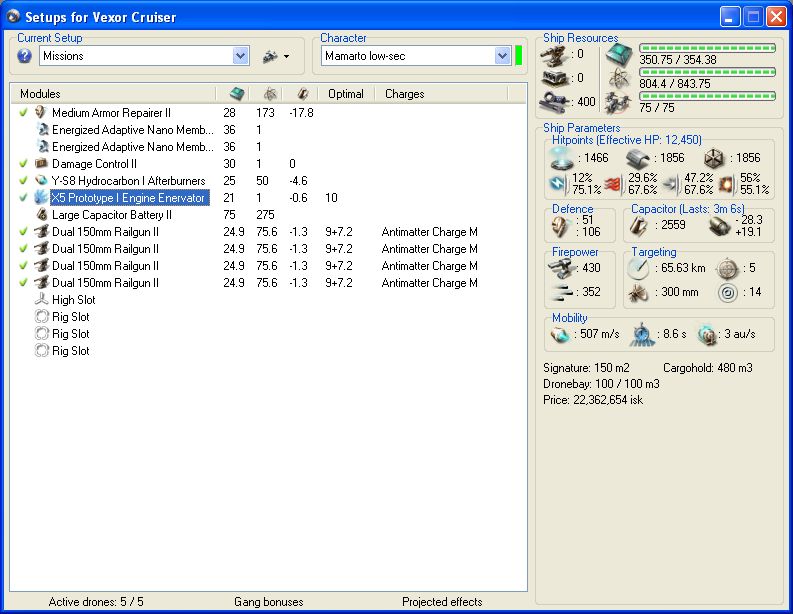The width and height of the screenshot is (793, 614).
Task: Click the powergrid column header icon
Action: click(269, 94)
